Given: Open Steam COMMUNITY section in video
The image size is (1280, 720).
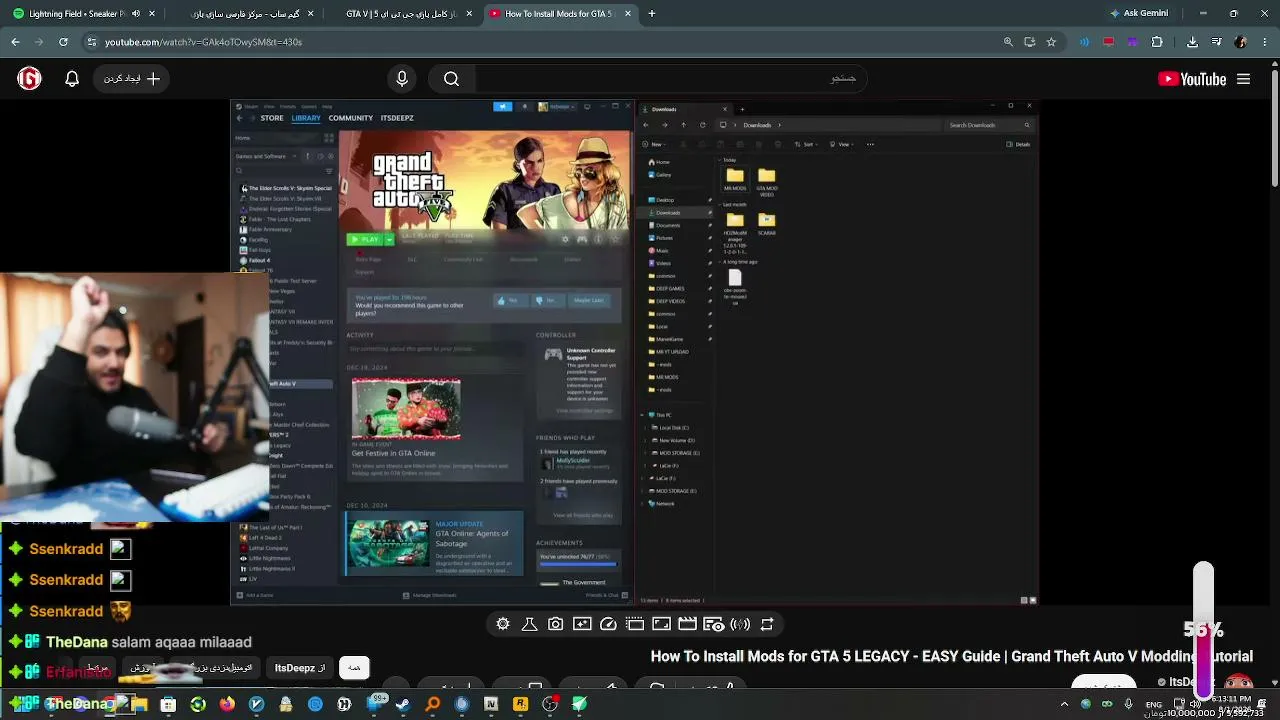Looking at the screenshot, I should pyautogui.click(x=351, y=118).
